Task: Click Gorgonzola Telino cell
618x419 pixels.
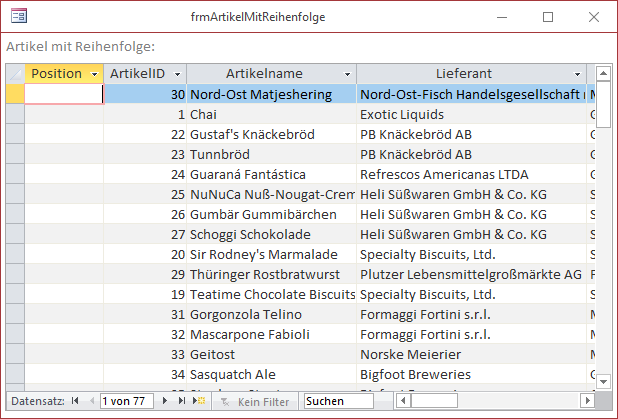Action: (272, 315)
